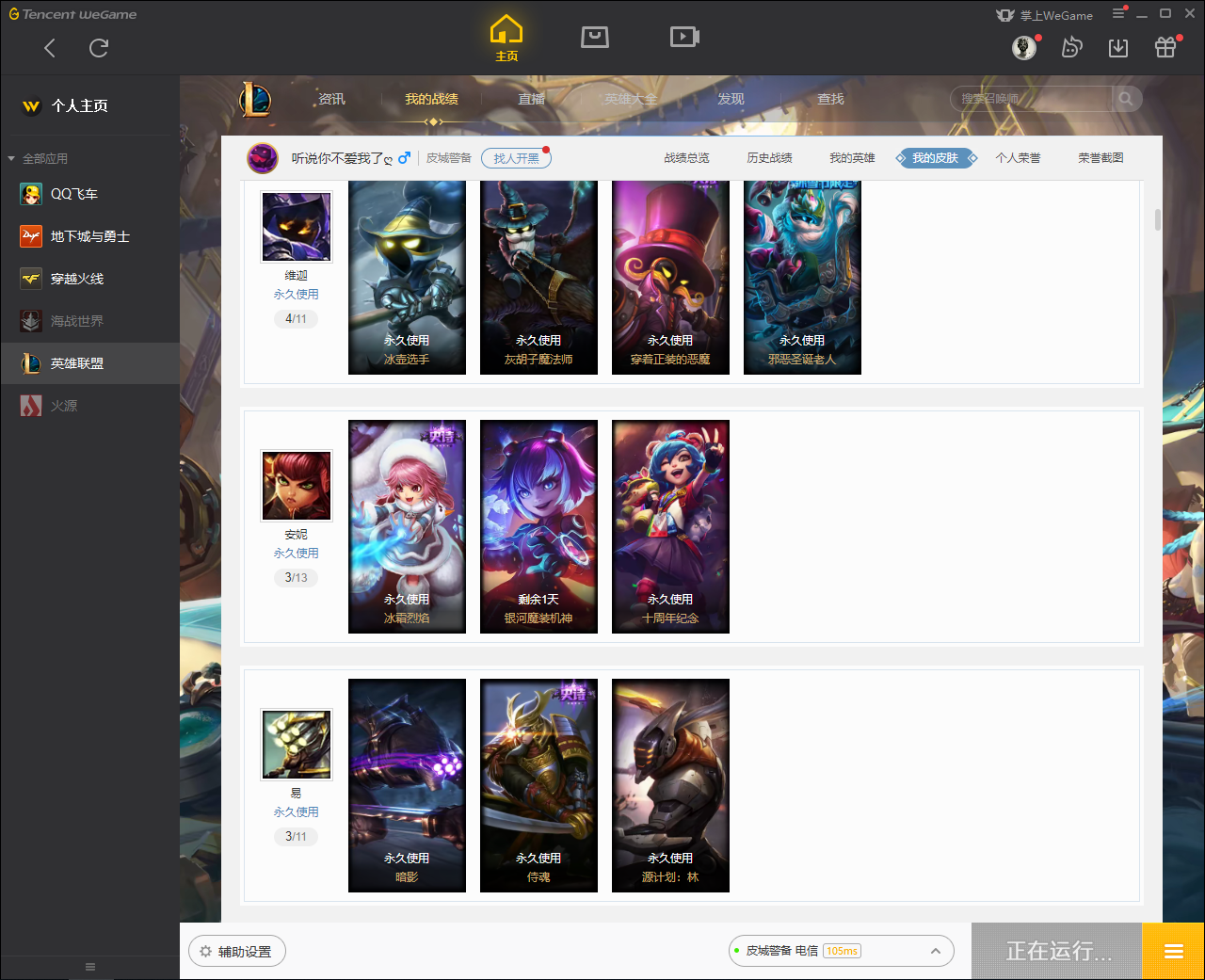This screenshot has height=980, width=1205.
Task: Open the 直播 tab
Action: tap(531, 99)
